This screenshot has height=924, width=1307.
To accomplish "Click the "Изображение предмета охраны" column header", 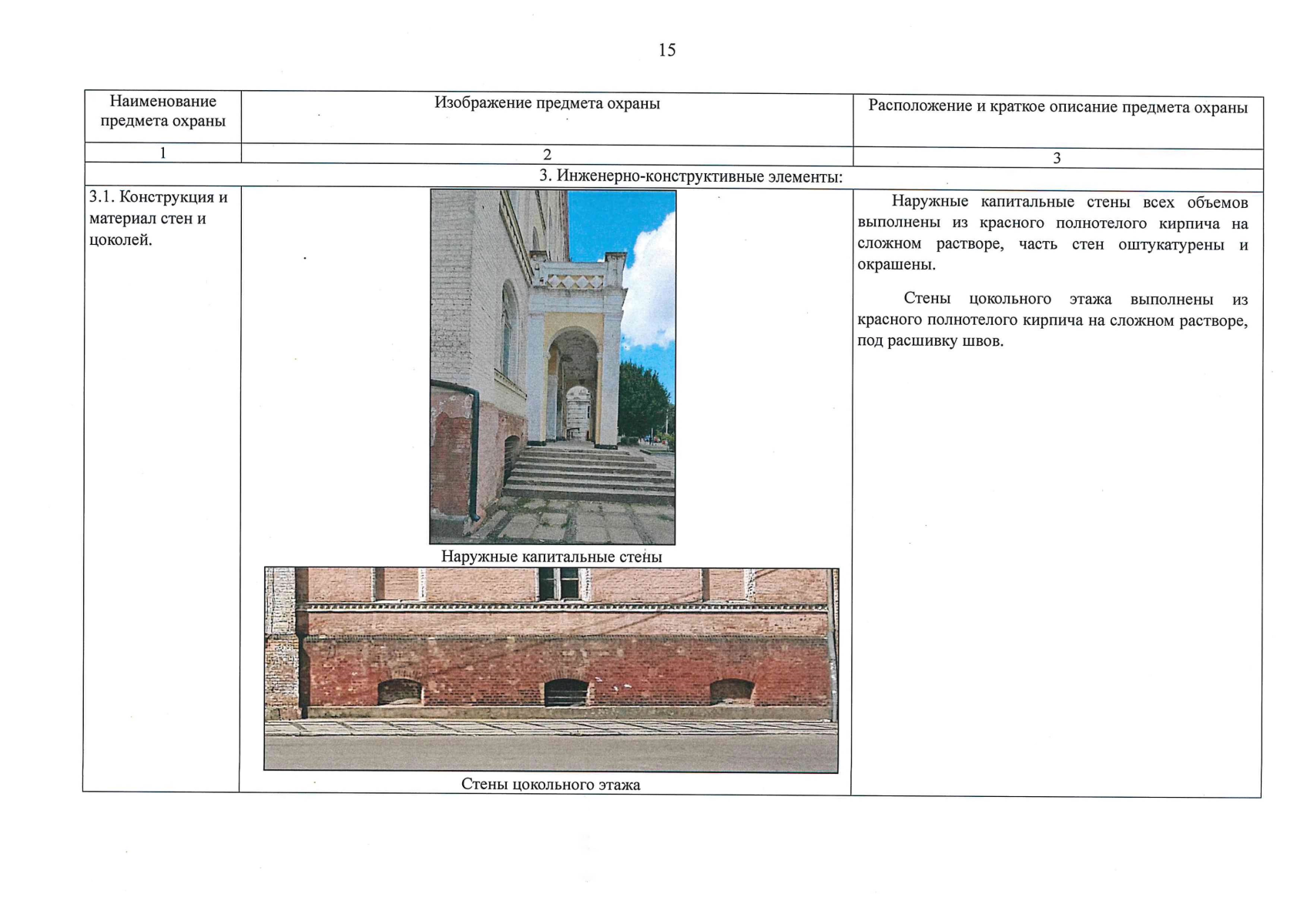I will (x=547, y=103).
